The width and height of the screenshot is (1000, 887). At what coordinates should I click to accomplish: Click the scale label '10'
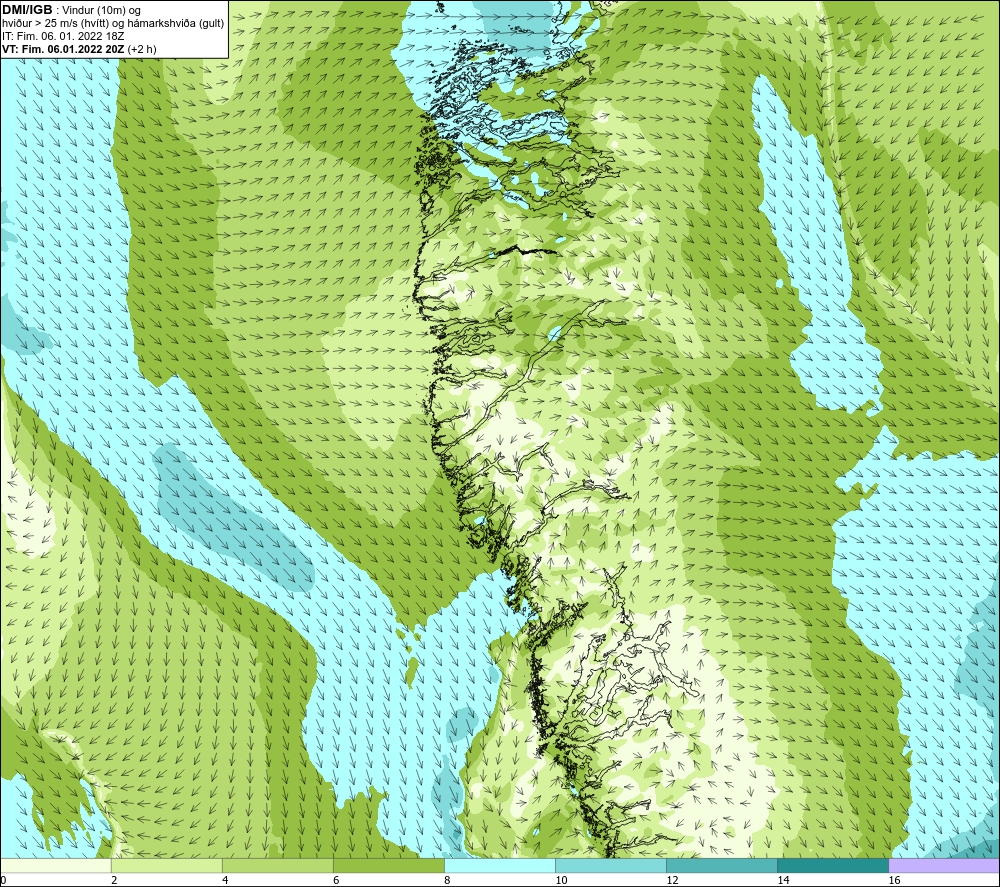561,881
